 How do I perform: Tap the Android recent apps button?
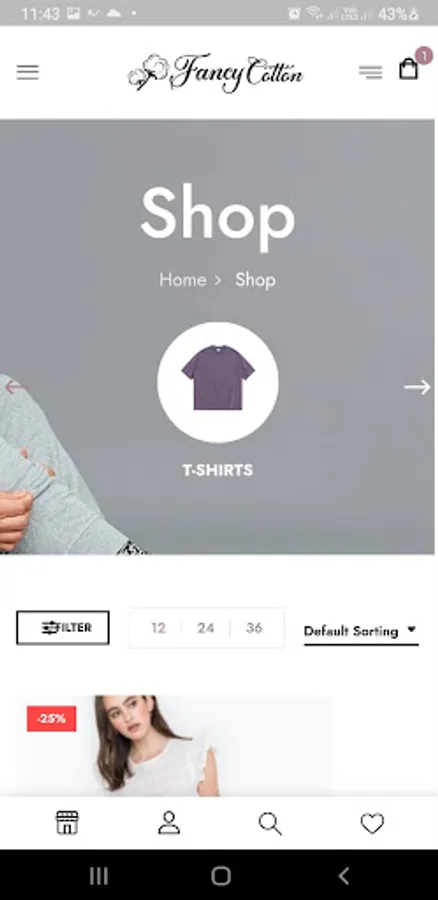[99, 876]
